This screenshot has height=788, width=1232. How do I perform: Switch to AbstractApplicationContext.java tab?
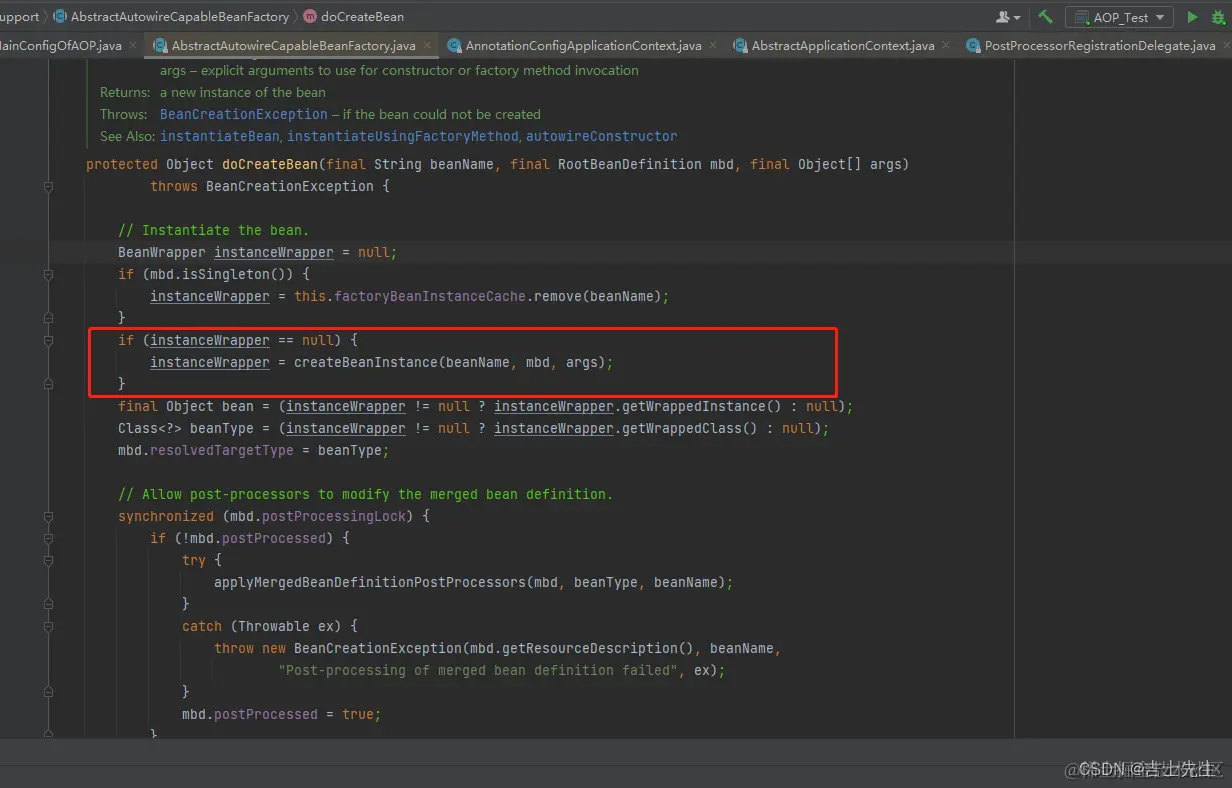tap(842, 46)
